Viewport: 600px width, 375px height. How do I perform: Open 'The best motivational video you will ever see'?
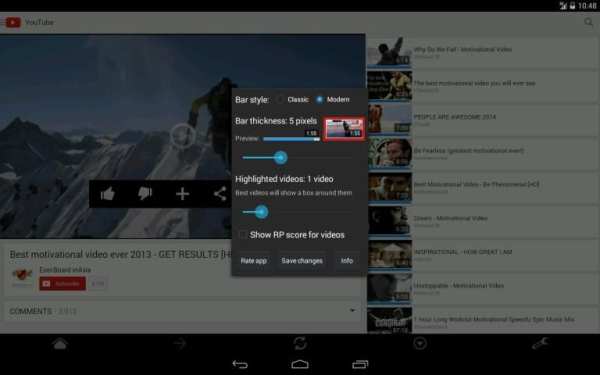[x=483, y=86]
